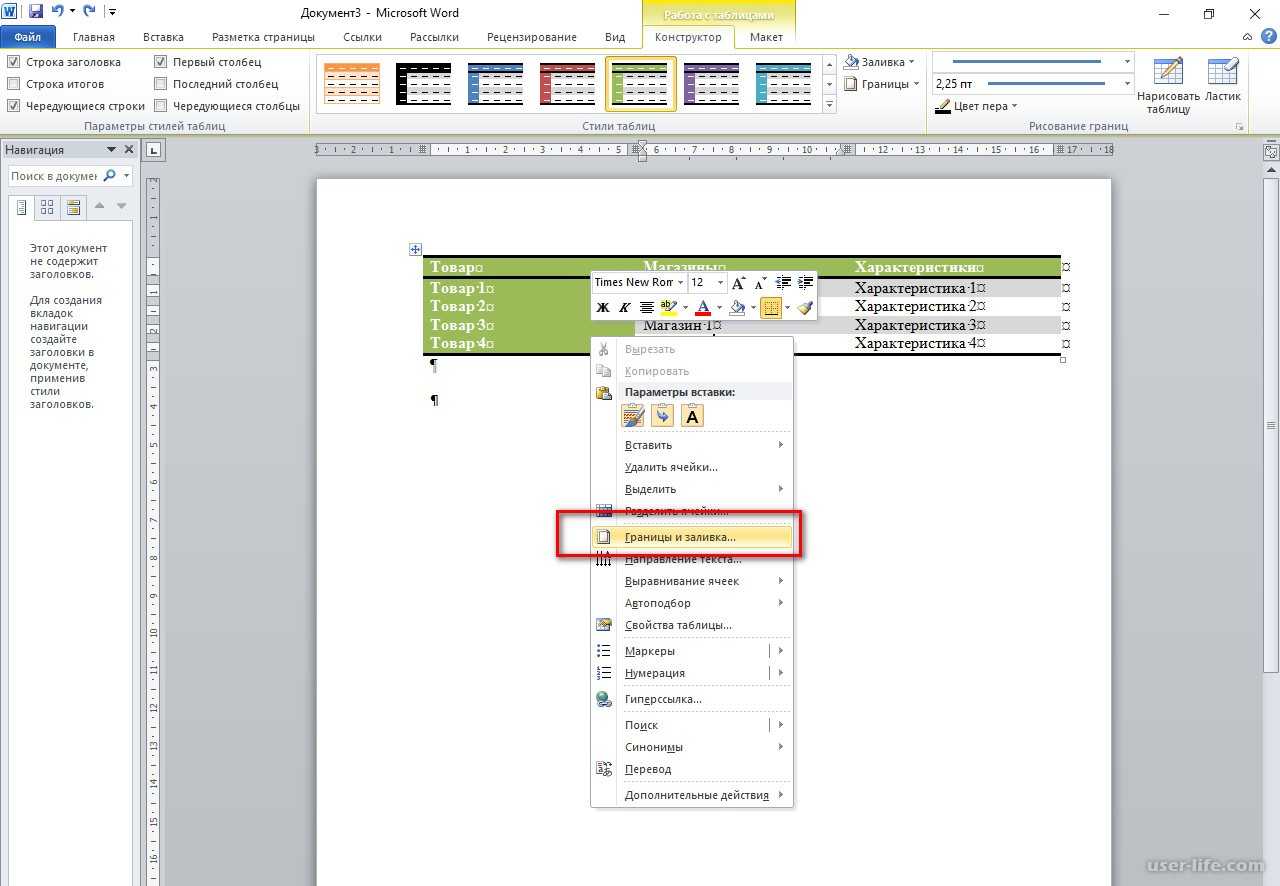The height and width of the screenshot is (886, 1280).
Task: Apply shading bucket in mini toolbar
Action: click(x=737, y=308)
